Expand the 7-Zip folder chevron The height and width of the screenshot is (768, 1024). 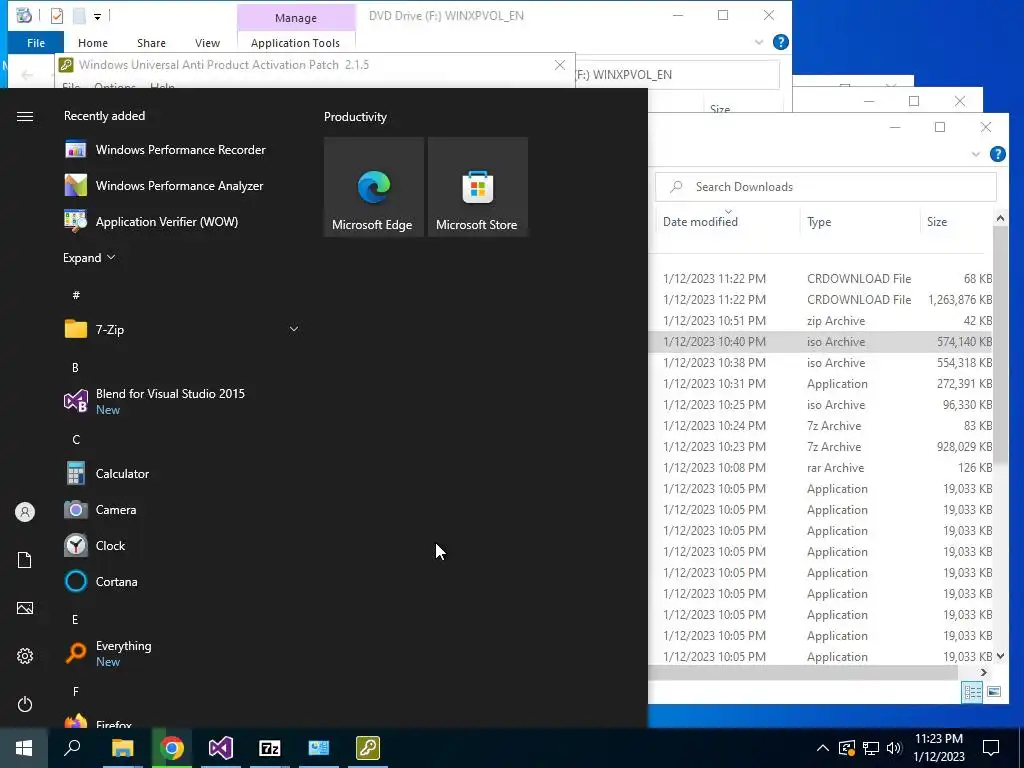(294, 329)
